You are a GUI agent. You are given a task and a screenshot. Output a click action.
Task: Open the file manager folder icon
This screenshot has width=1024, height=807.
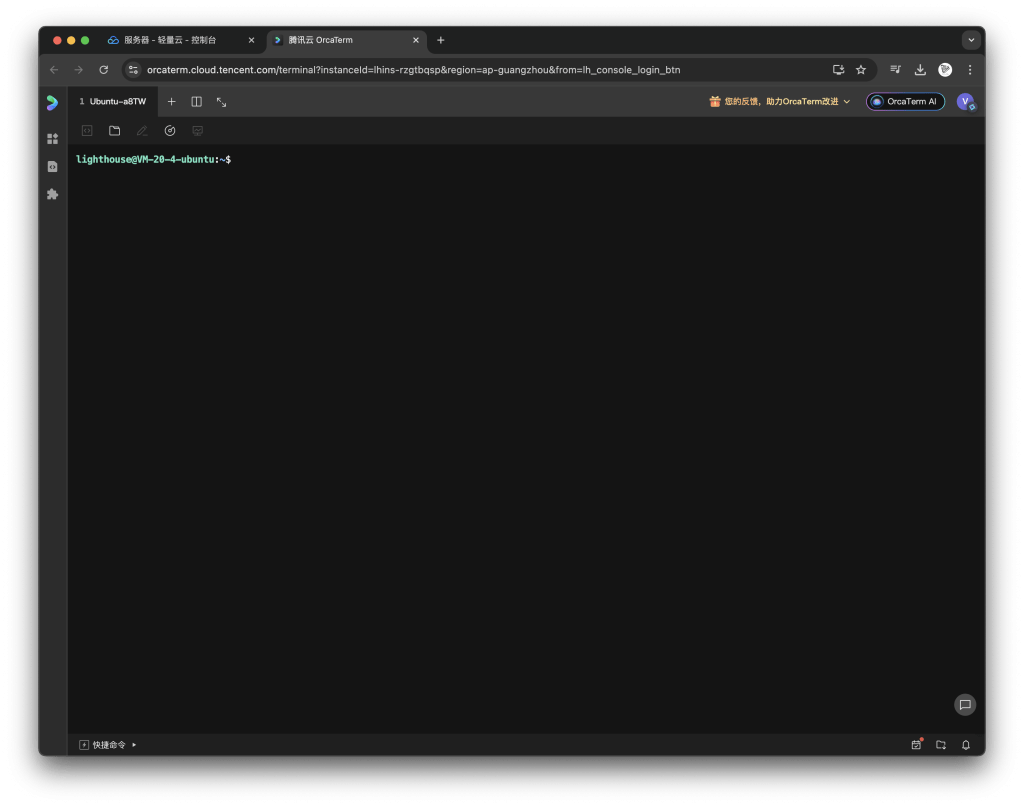pos(114,131)
